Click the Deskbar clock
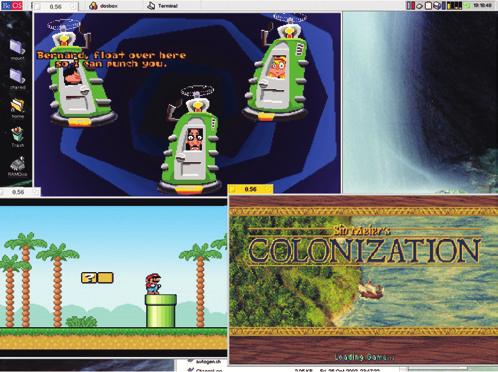 tap(482, 6)
